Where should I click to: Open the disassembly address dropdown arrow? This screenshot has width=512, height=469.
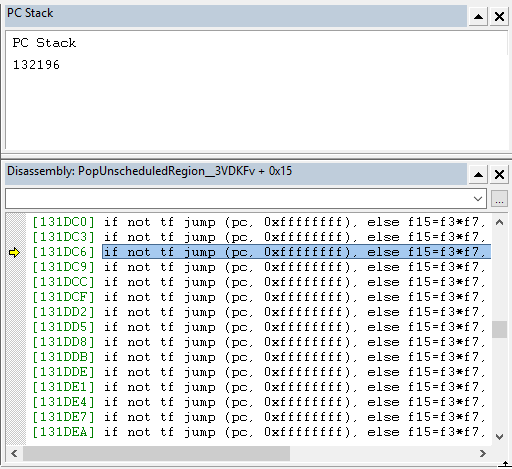point(478,199)
